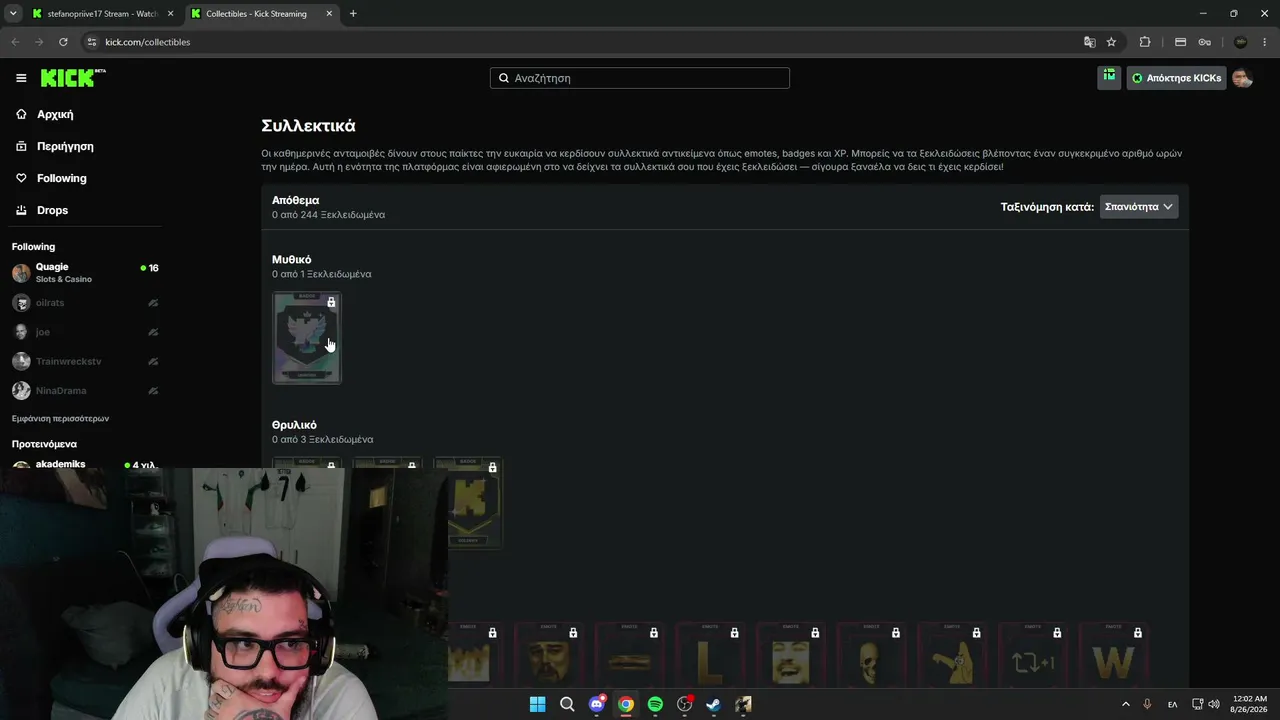
Task: Open the oilrats channel
Action: point(84,303)
